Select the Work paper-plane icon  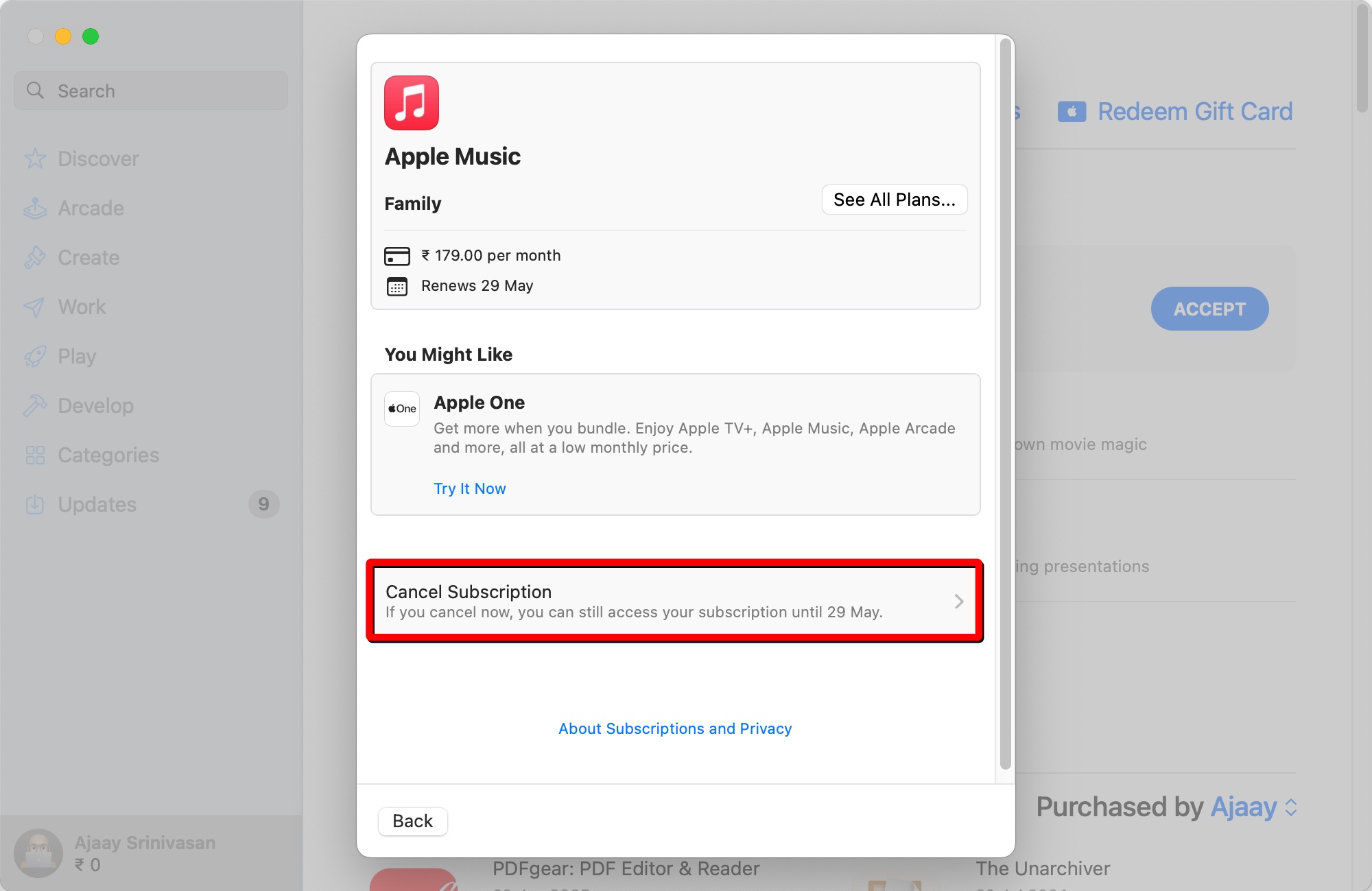35,307
